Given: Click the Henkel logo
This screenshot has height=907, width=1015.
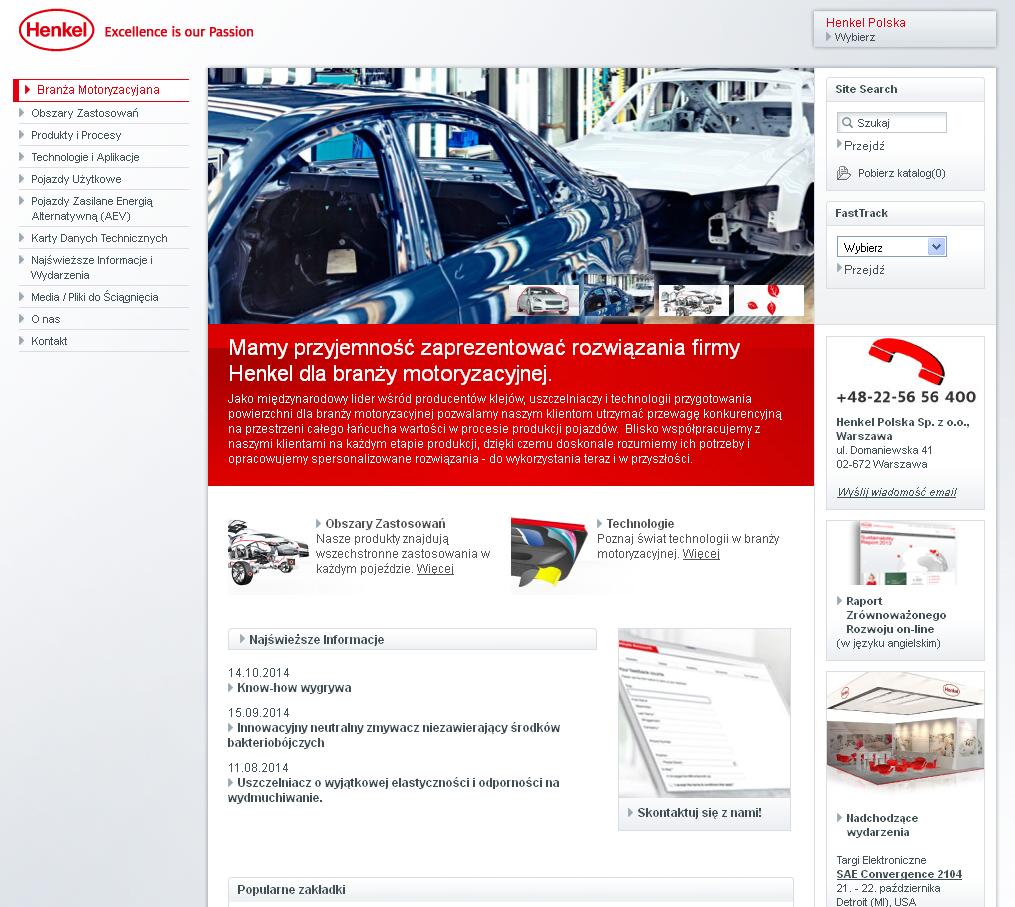Looking at the screenshot, I should point(57,30).
